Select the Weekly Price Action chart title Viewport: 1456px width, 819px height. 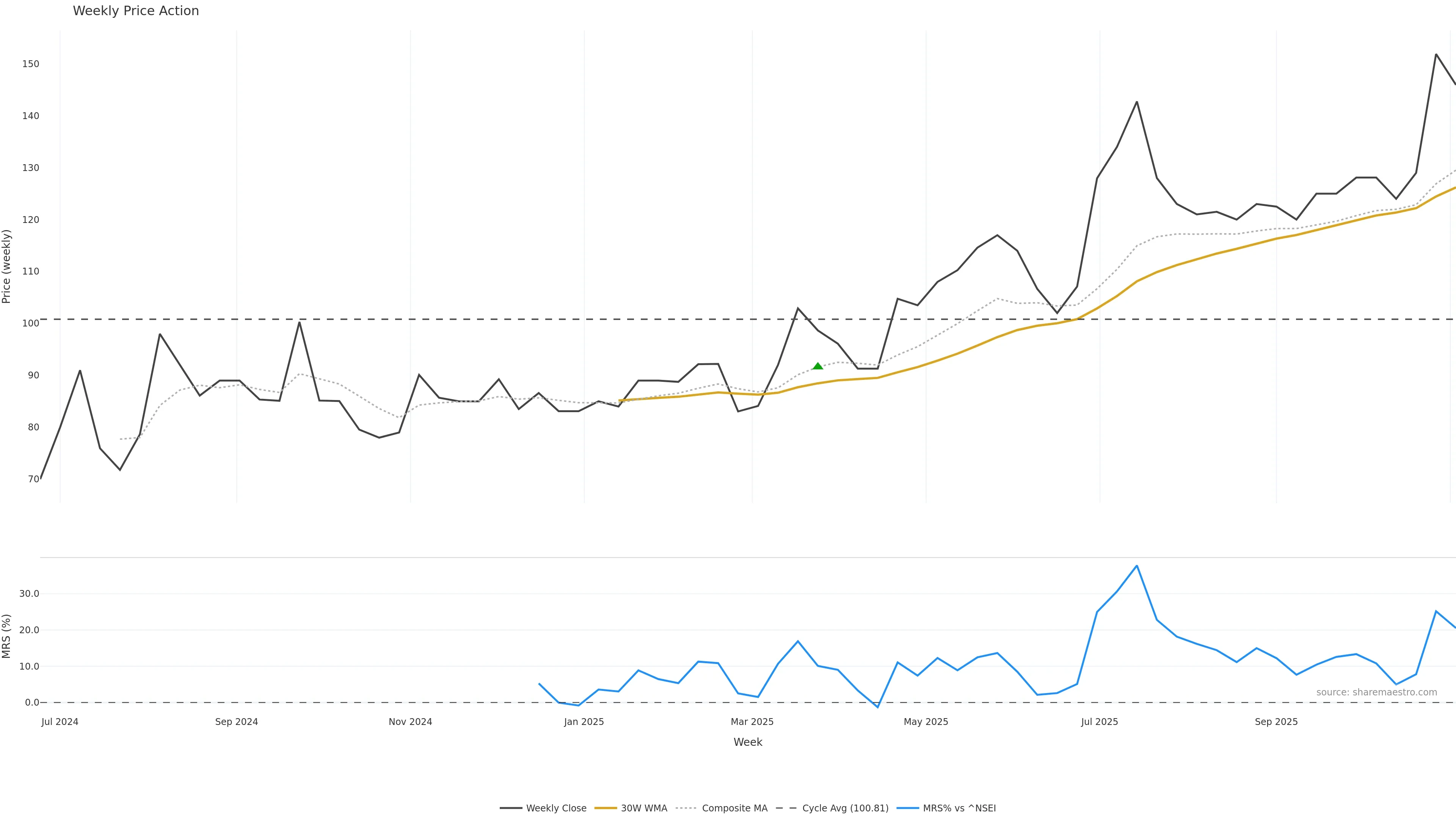[x=136, y=11]
